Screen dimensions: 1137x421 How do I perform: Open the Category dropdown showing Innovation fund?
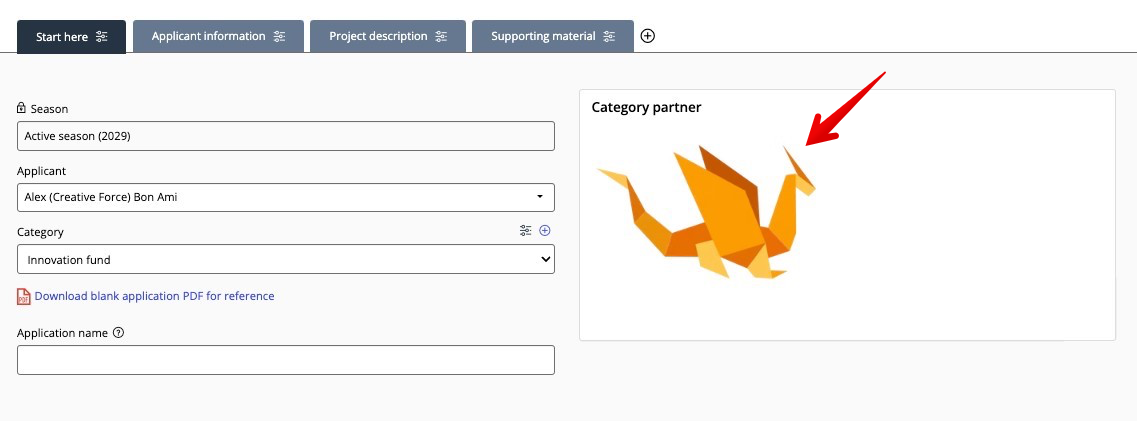286,259
